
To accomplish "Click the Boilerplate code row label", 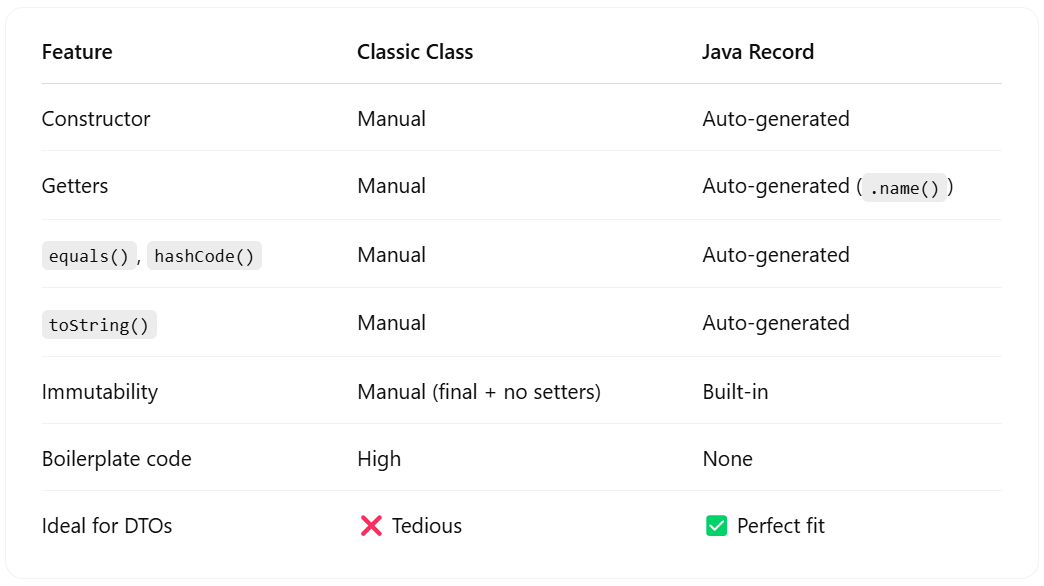I will click(117, 459).
